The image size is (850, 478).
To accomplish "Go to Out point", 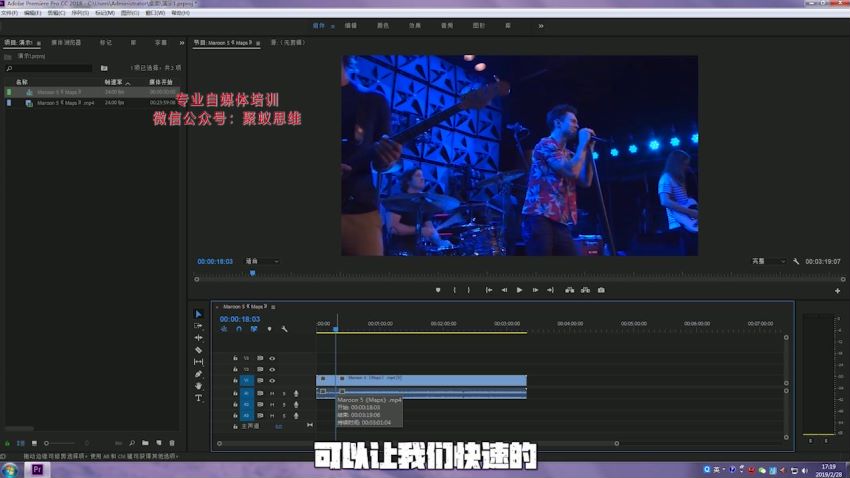I will coord(550,290).
